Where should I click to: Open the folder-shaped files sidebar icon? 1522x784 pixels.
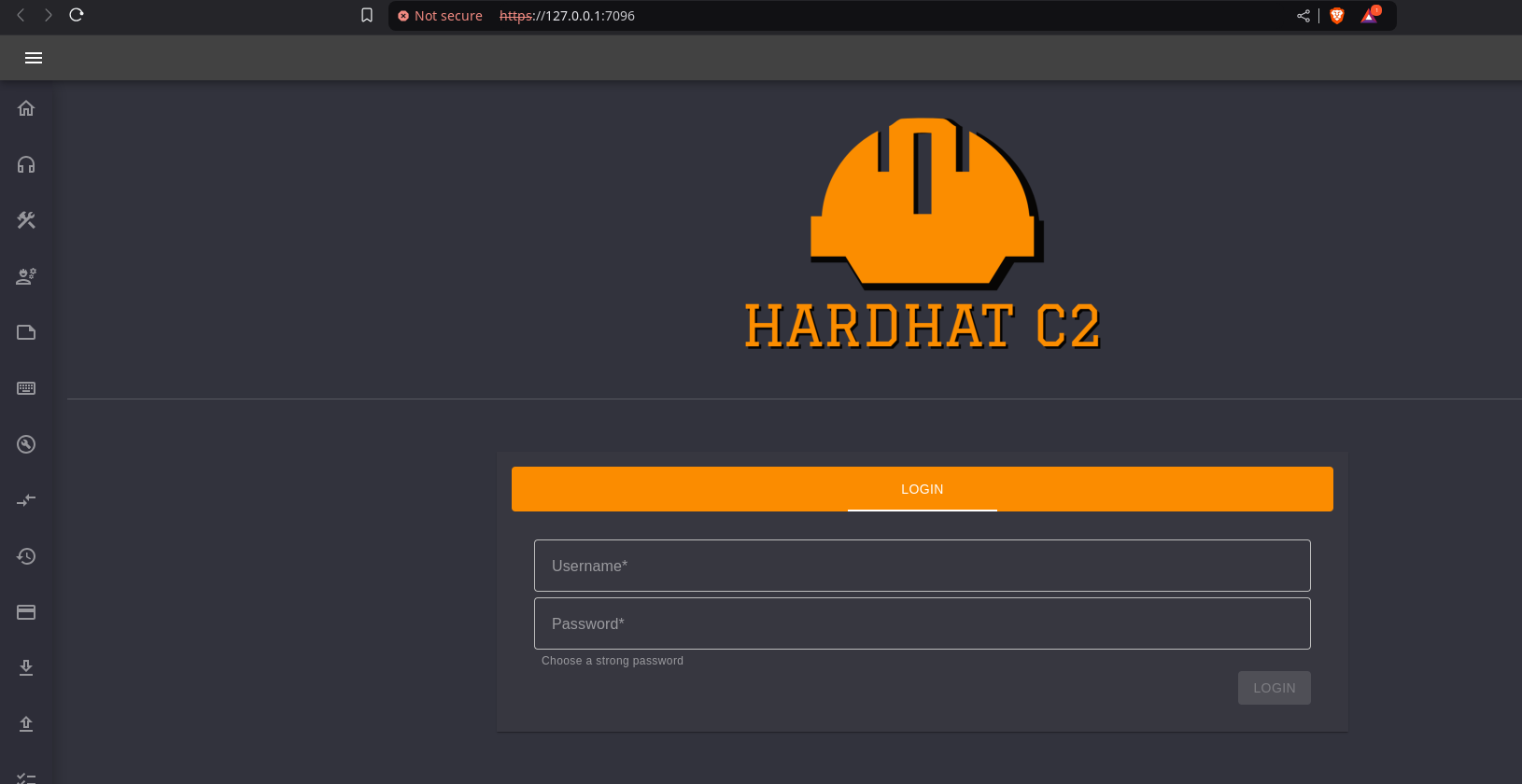(26, 332)
